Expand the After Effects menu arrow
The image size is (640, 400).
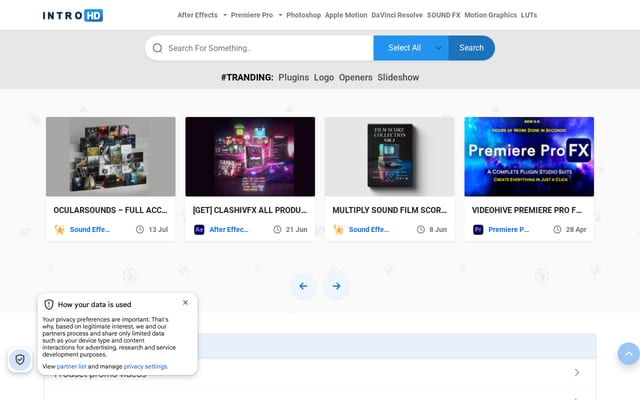coord(224,15)
